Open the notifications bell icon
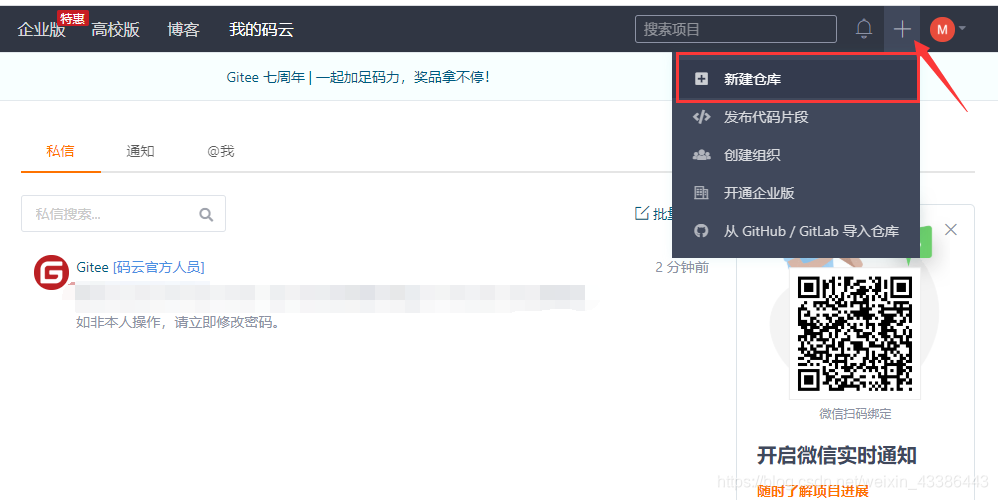Viewport: 998px width, 500px height. click(x=864, y=29)
